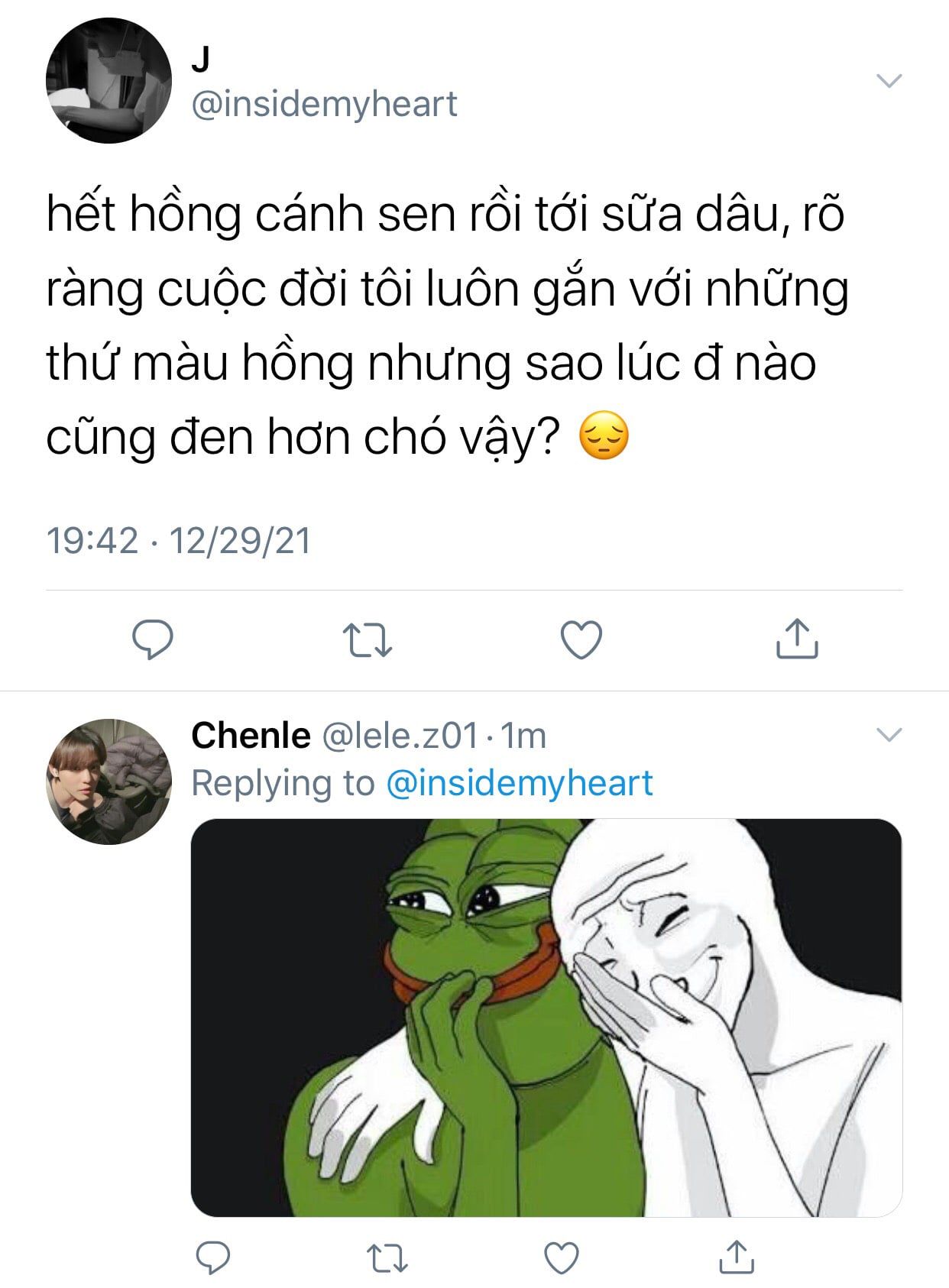949x1288 pixels.
Task: Open the Chenle display name
Action: pyautogui.click(x=251, y=736)
